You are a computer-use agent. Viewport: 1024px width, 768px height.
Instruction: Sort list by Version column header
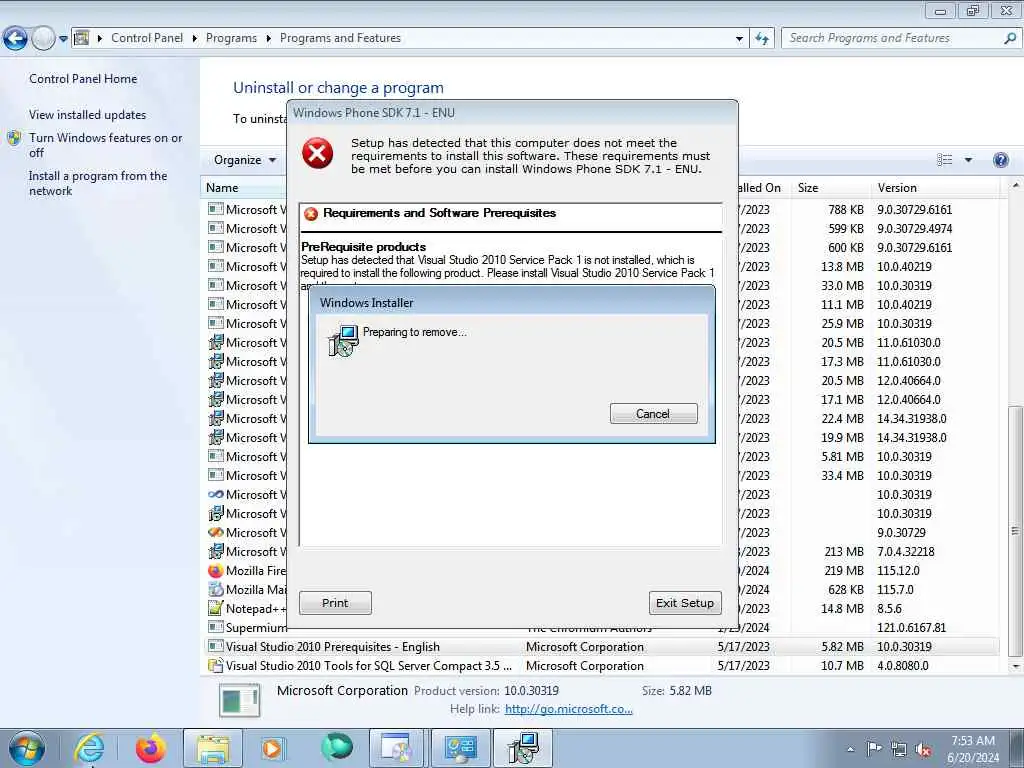pyautogui.click(x=935, y=188)
